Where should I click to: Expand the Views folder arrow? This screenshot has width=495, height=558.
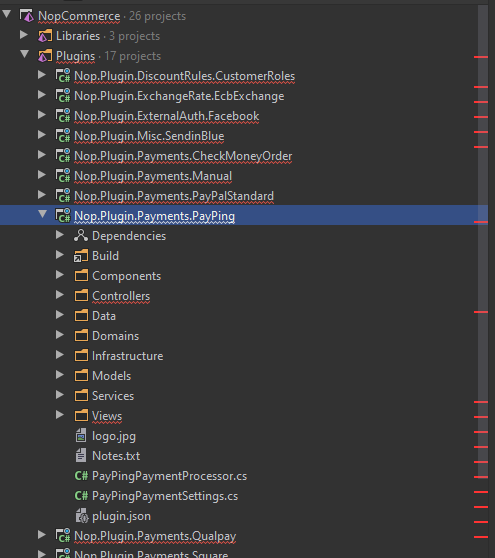(60, 415)
